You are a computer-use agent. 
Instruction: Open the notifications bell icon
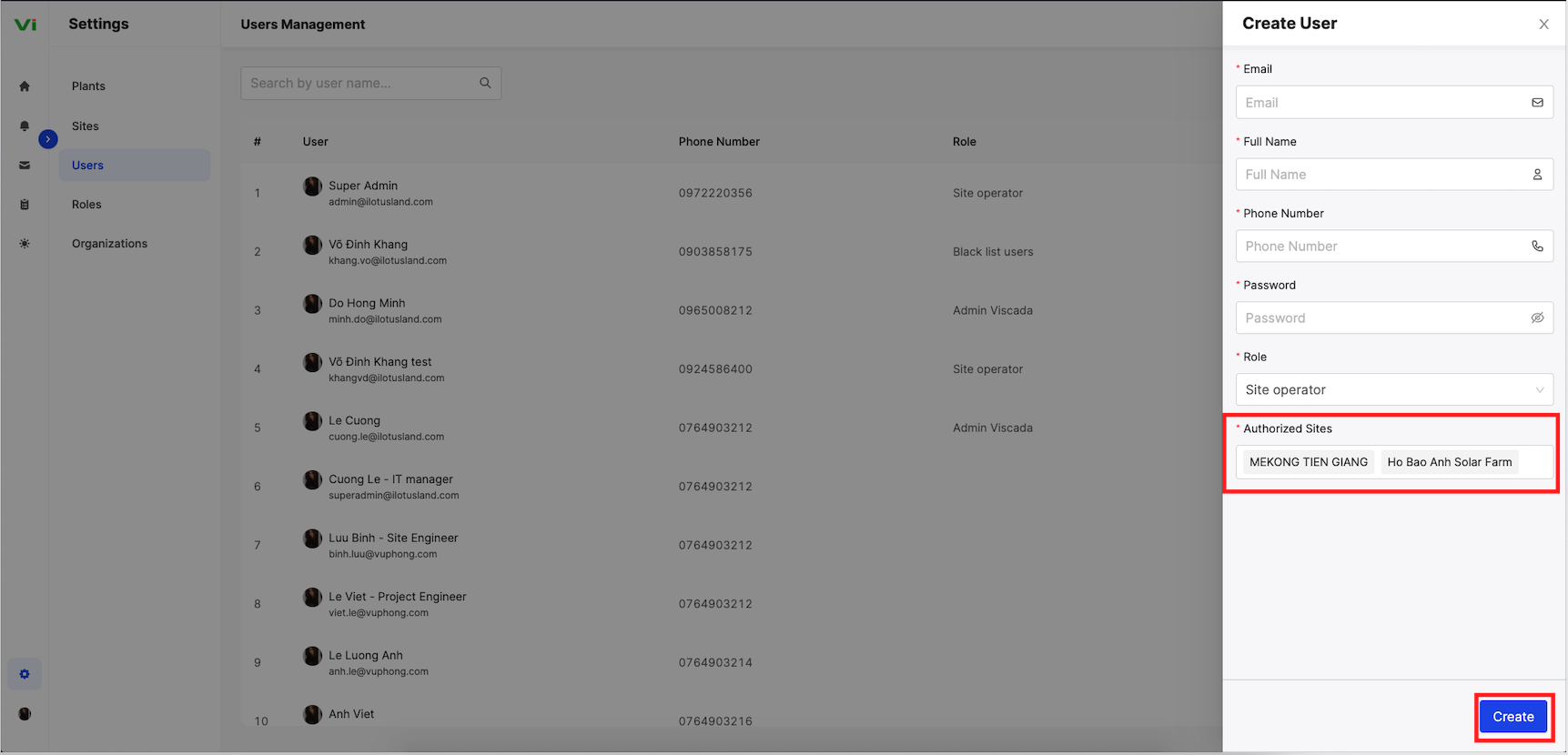tap(25, 126)
